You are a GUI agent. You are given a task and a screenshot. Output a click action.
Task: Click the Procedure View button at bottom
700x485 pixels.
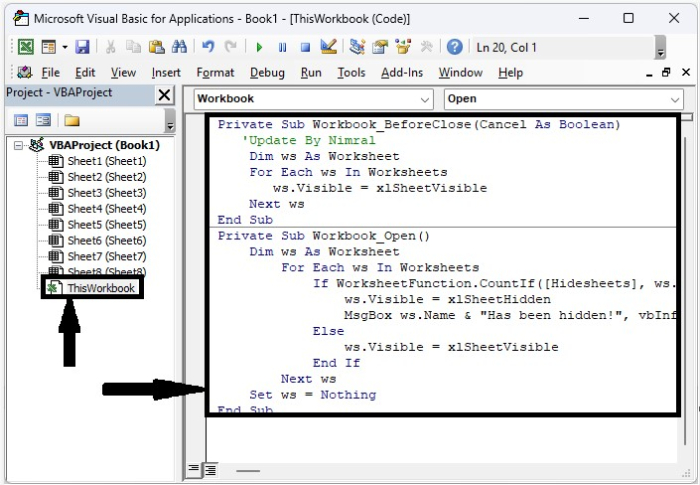click(193, 469)
